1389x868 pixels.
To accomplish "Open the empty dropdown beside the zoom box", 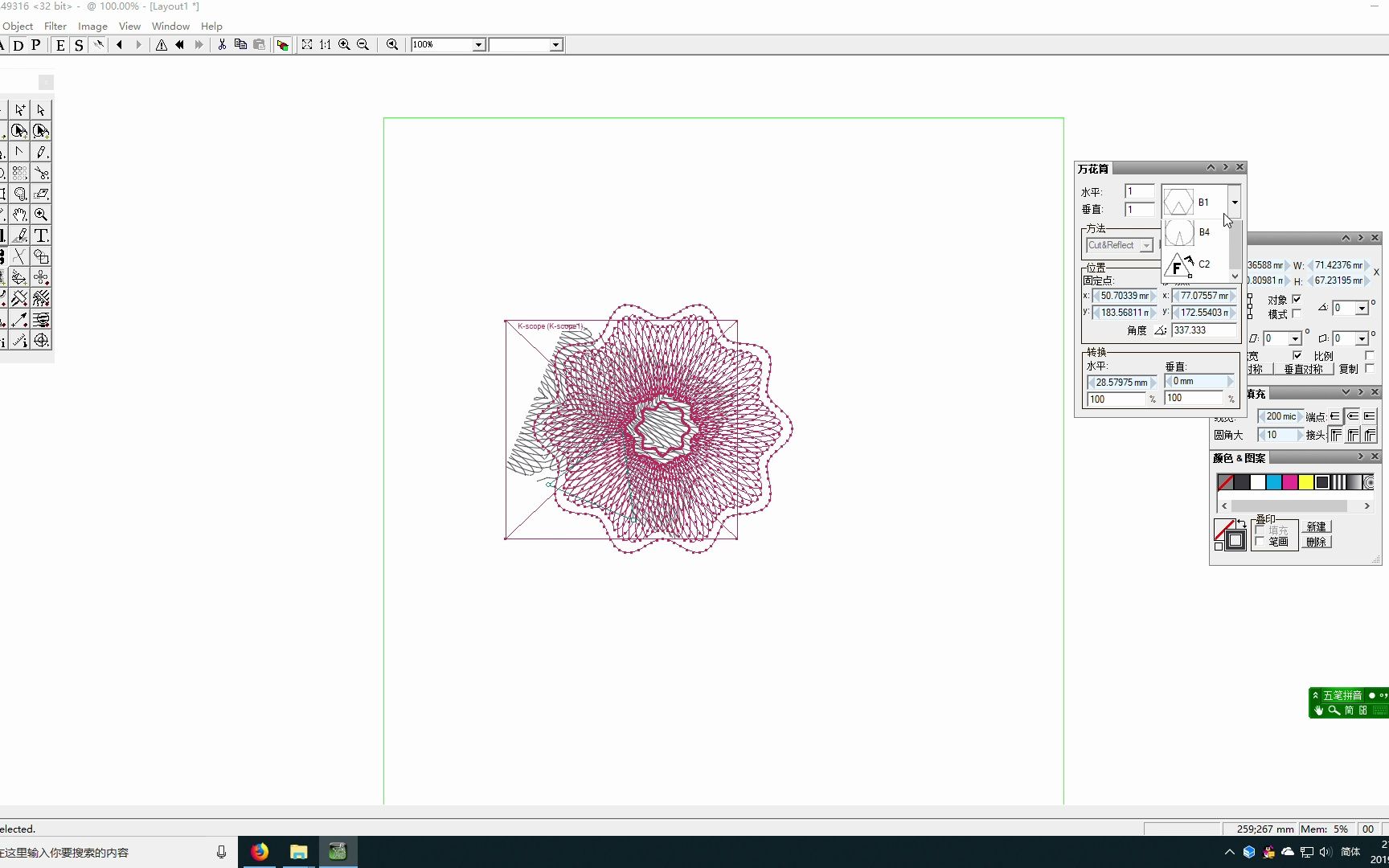I will (x=556, y=45).
